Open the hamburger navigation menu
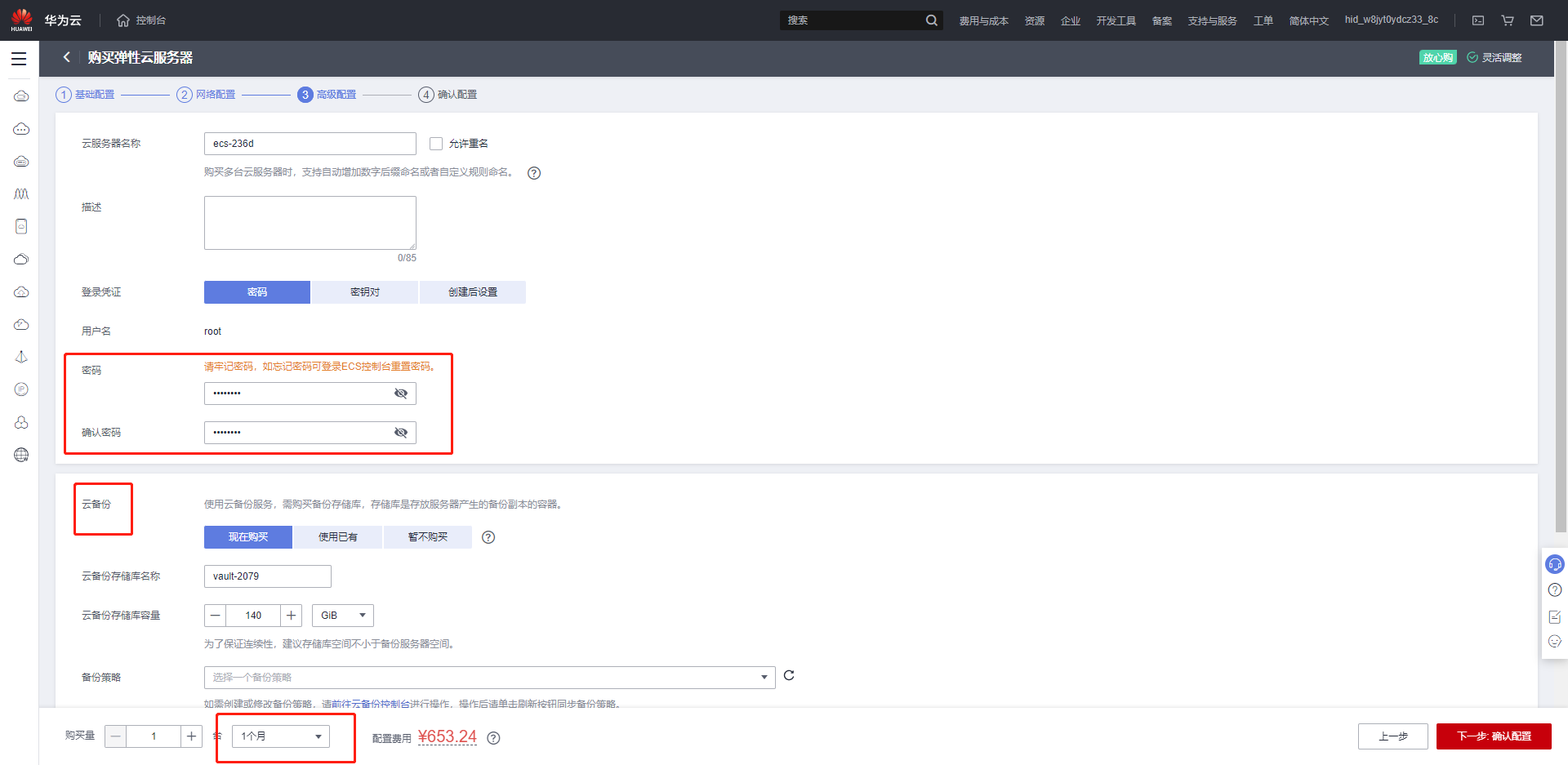Viewport: 1568px width, 765px height. [x=19, y=59]
